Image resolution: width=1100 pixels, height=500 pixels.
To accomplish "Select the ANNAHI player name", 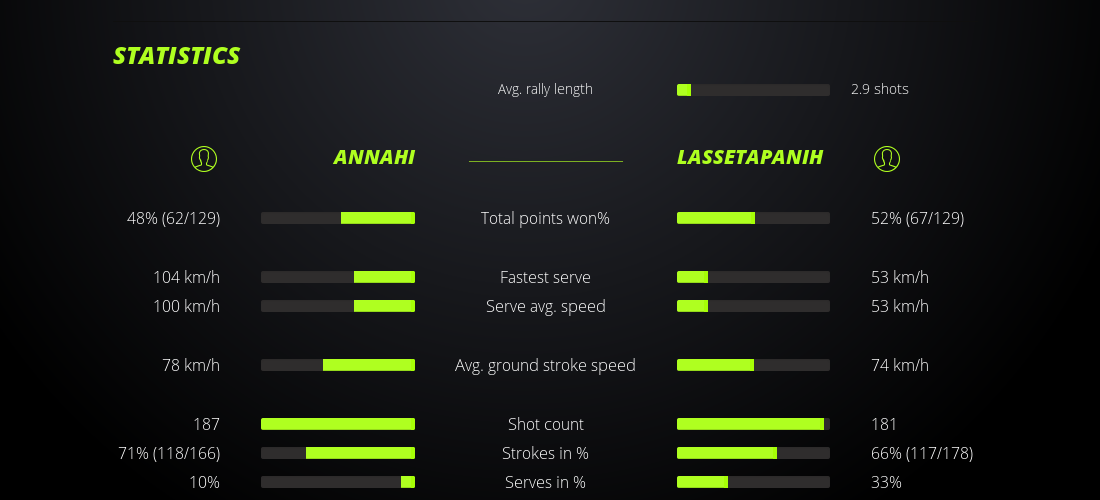I will point(374,158).
